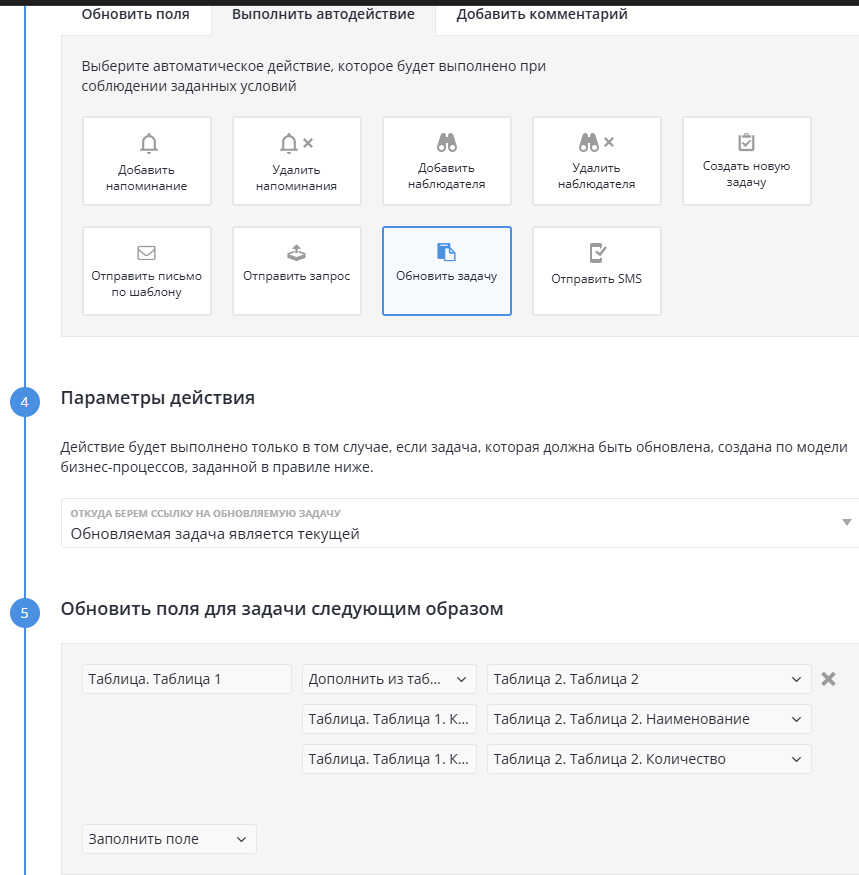859x875 pixels.
Task: Expand the Таблица 2. Таблица 2 source dropdown
Action: pos(648,679)
